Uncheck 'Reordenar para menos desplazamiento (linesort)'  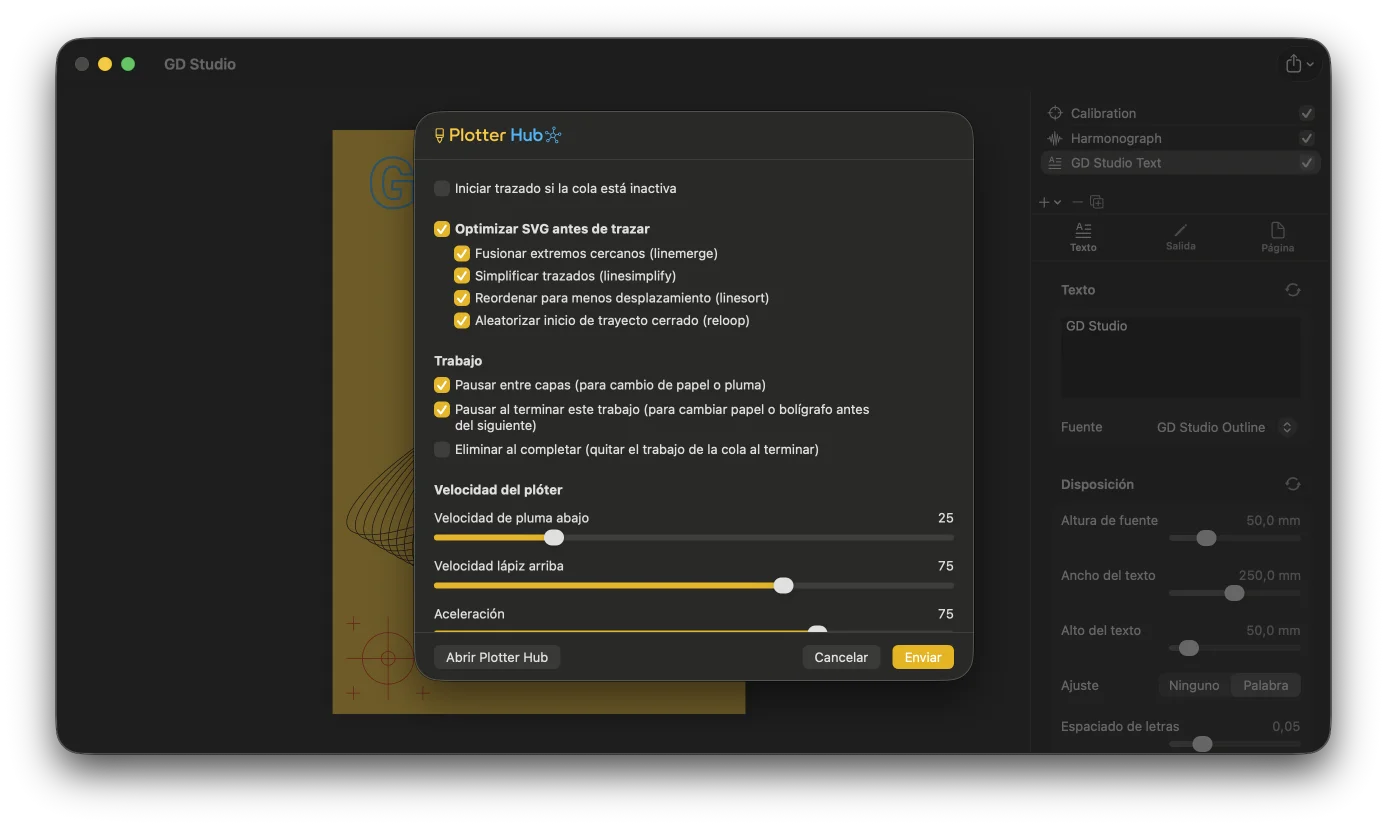point(462,298)
